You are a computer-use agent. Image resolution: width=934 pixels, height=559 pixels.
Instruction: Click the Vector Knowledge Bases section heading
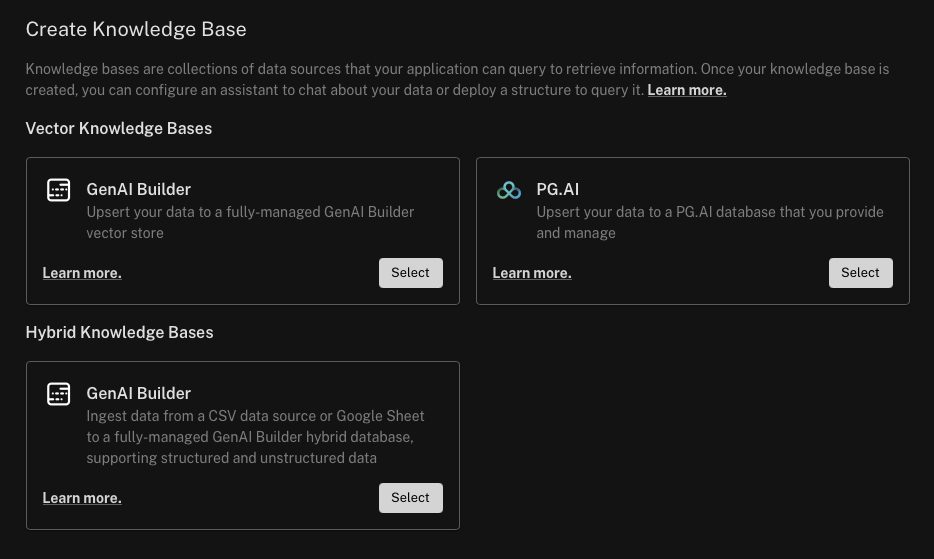119,128
